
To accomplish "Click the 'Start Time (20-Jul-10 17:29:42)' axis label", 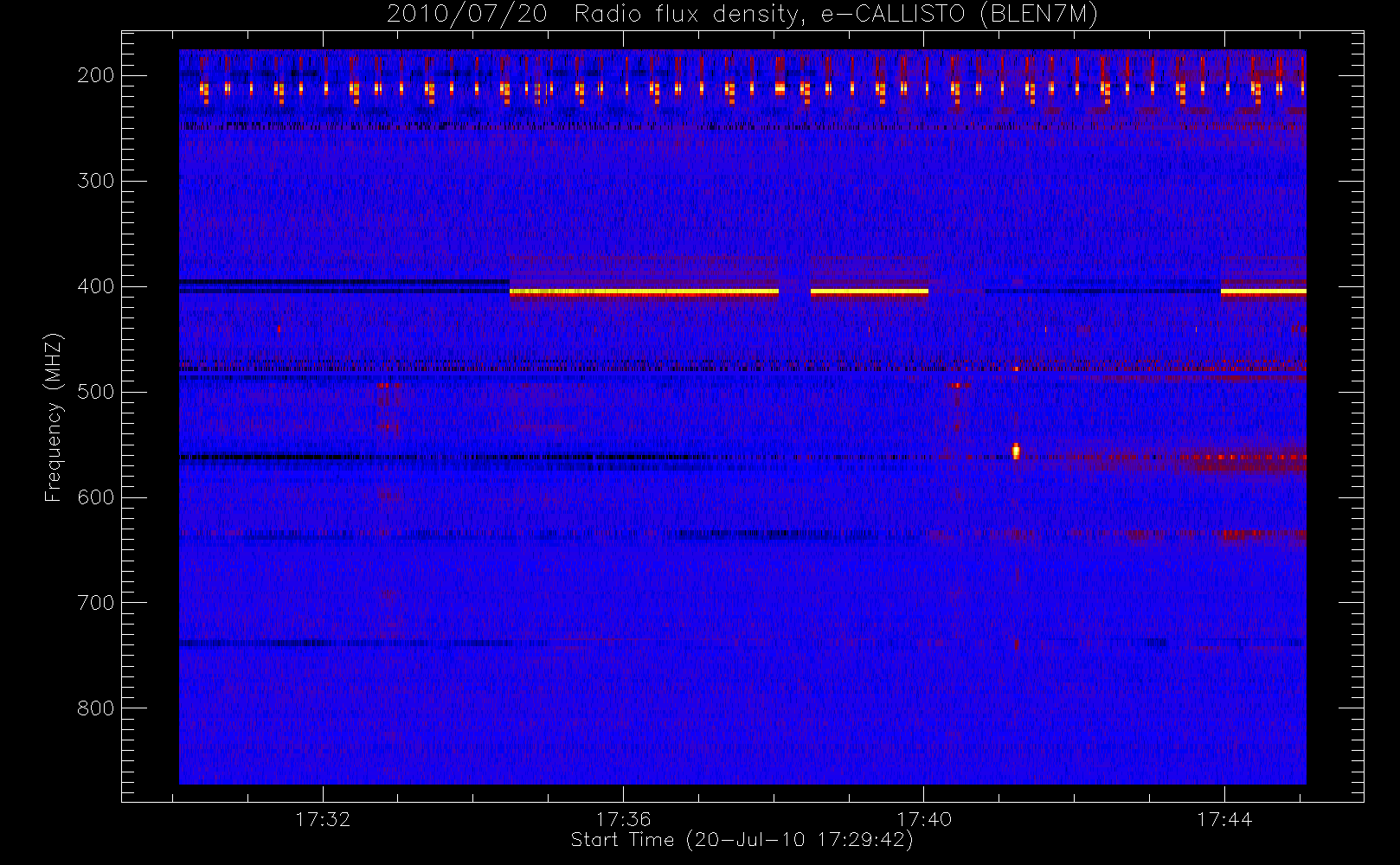I will 742,840.
